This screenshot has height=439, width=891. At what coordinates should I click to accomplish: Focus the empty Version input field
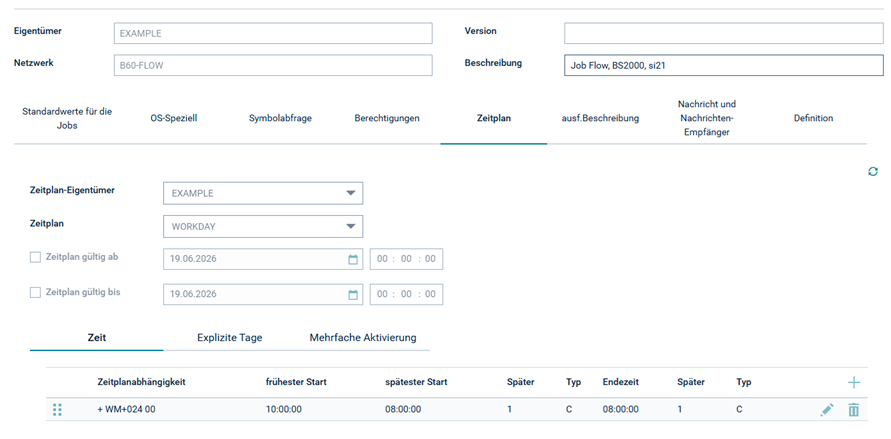[x=724, y=34]
